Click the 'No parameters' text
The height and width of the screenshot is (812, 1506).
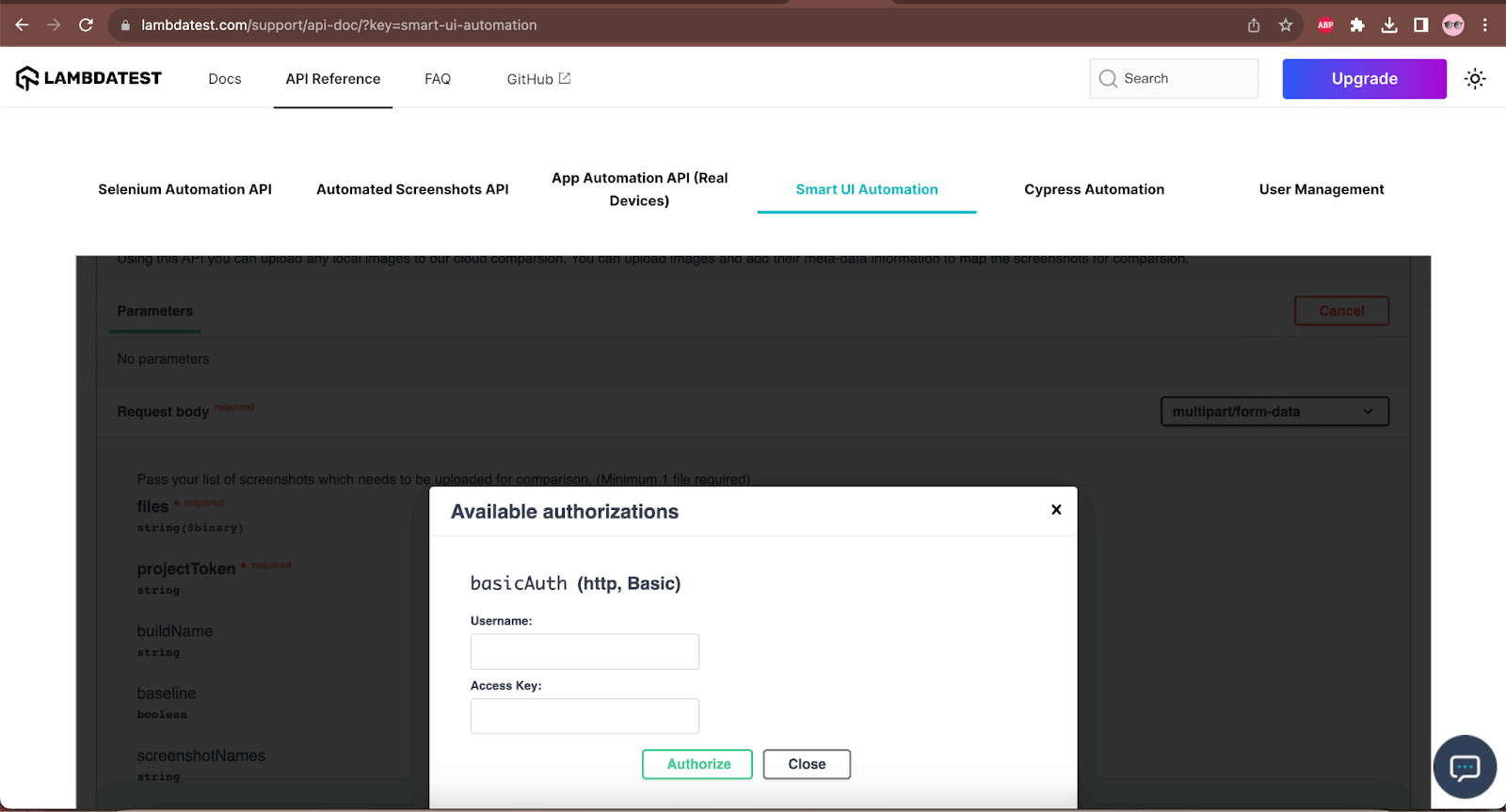coord(163,358)
